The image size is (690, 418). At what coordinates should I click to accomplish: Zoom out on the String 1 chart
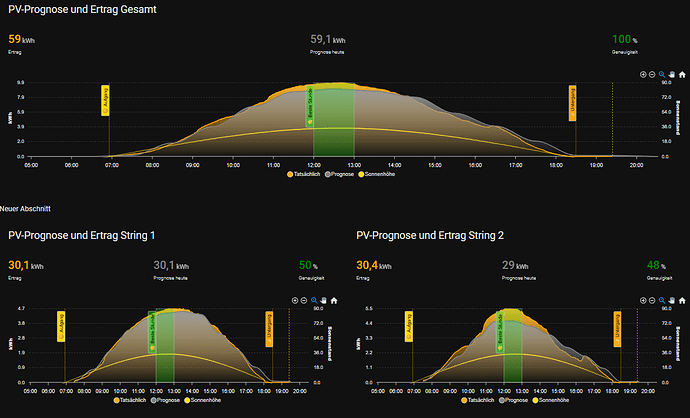[x=304, y=301]
